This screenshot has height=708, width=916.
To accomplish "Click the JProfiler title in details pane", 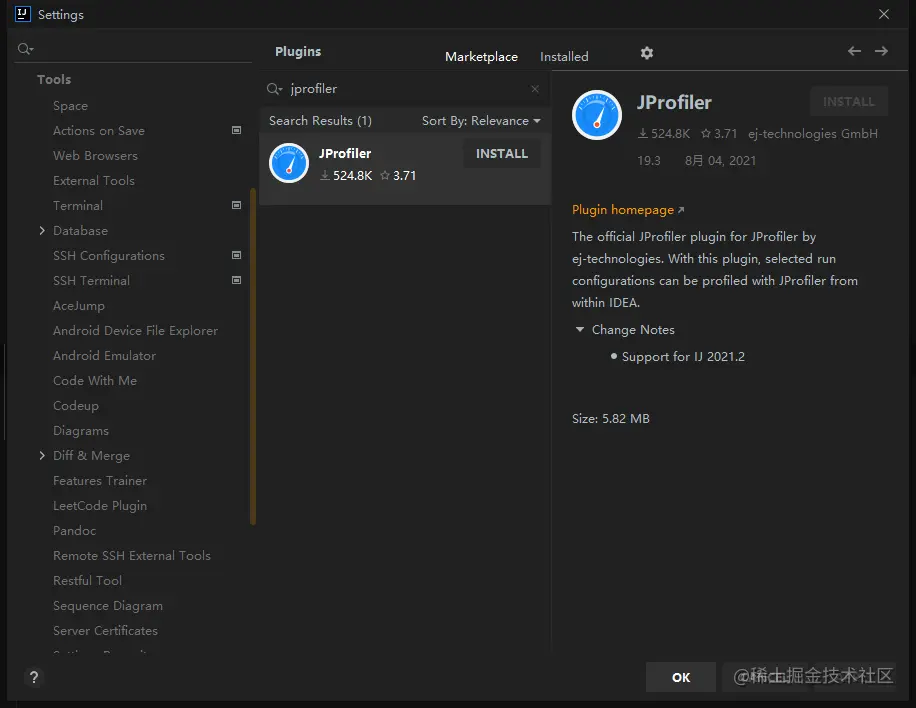I will pos(674,103).
